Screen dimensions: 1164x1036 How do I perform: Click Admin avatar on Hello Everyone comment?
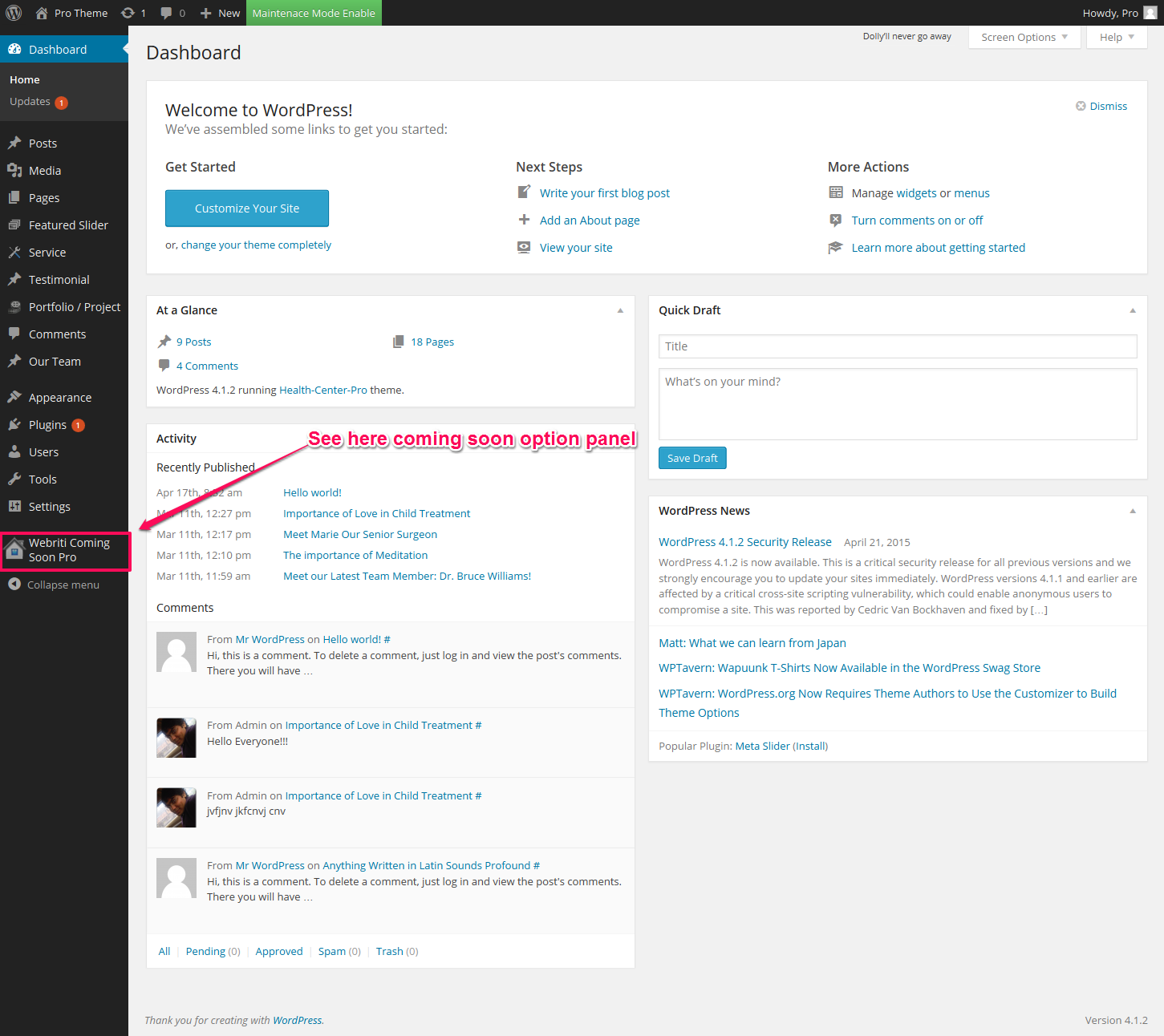(176, 738)
